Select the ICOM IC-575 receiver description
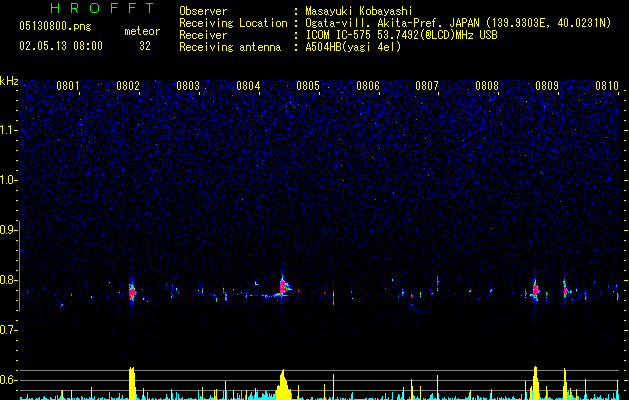 (401, 35)
